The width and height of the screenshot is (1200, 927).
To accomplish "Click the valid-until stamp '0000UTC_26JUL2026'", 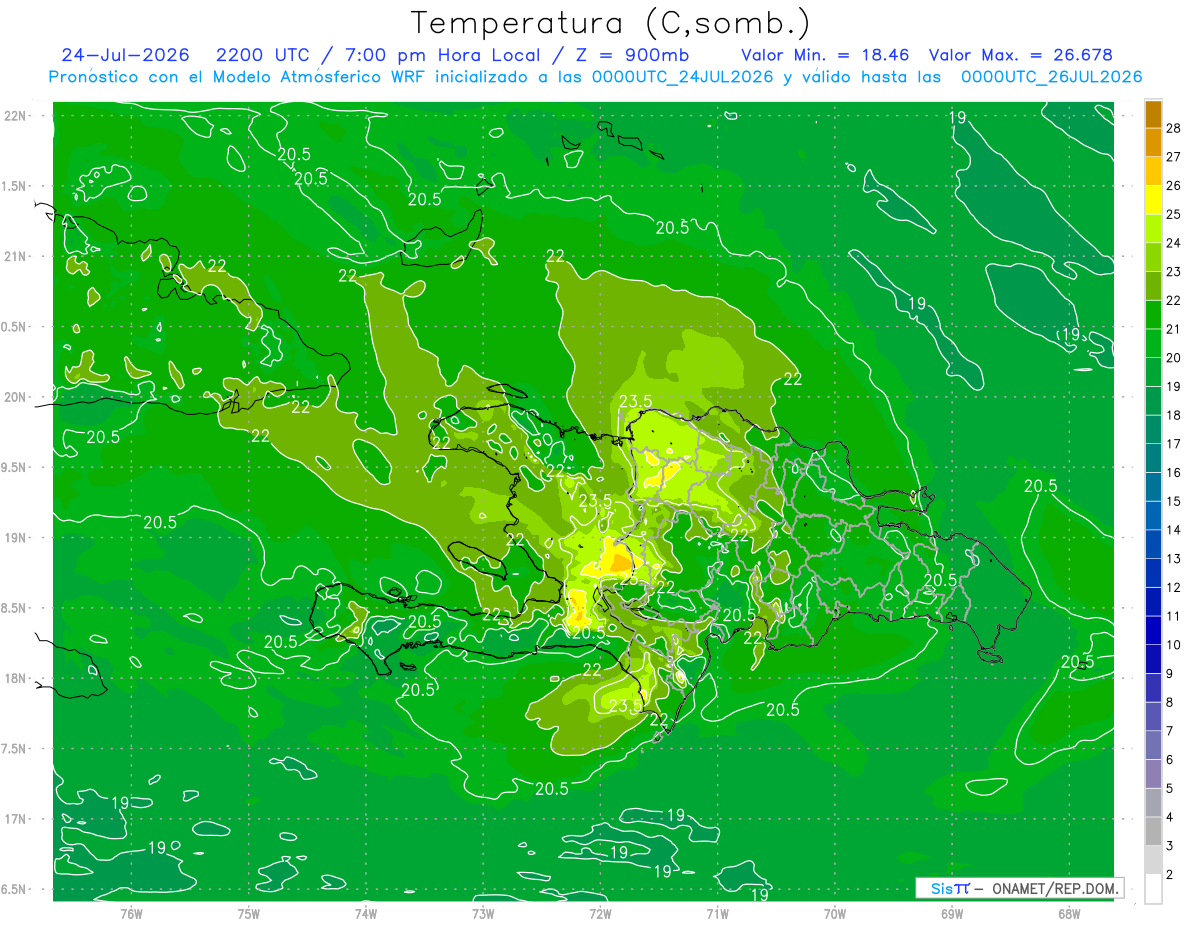I will pyautogui.click(x=1051, y=77).
